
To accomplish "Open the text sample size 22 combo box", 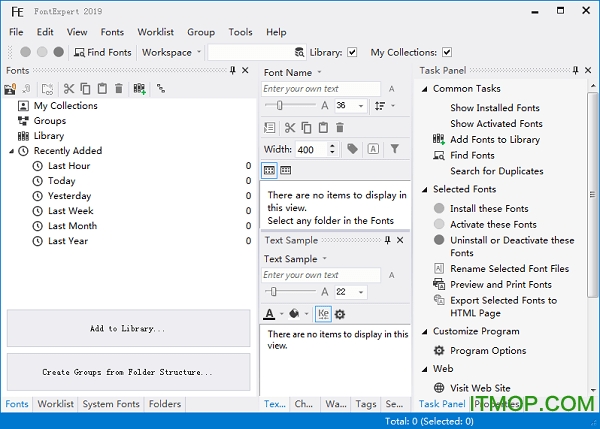I will 351,292.
